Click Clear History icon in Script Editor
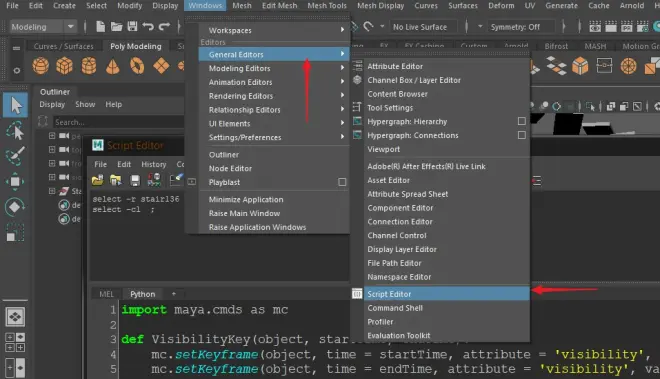Image resolution: width=660 pixels, height=379 pixels. 176,180
